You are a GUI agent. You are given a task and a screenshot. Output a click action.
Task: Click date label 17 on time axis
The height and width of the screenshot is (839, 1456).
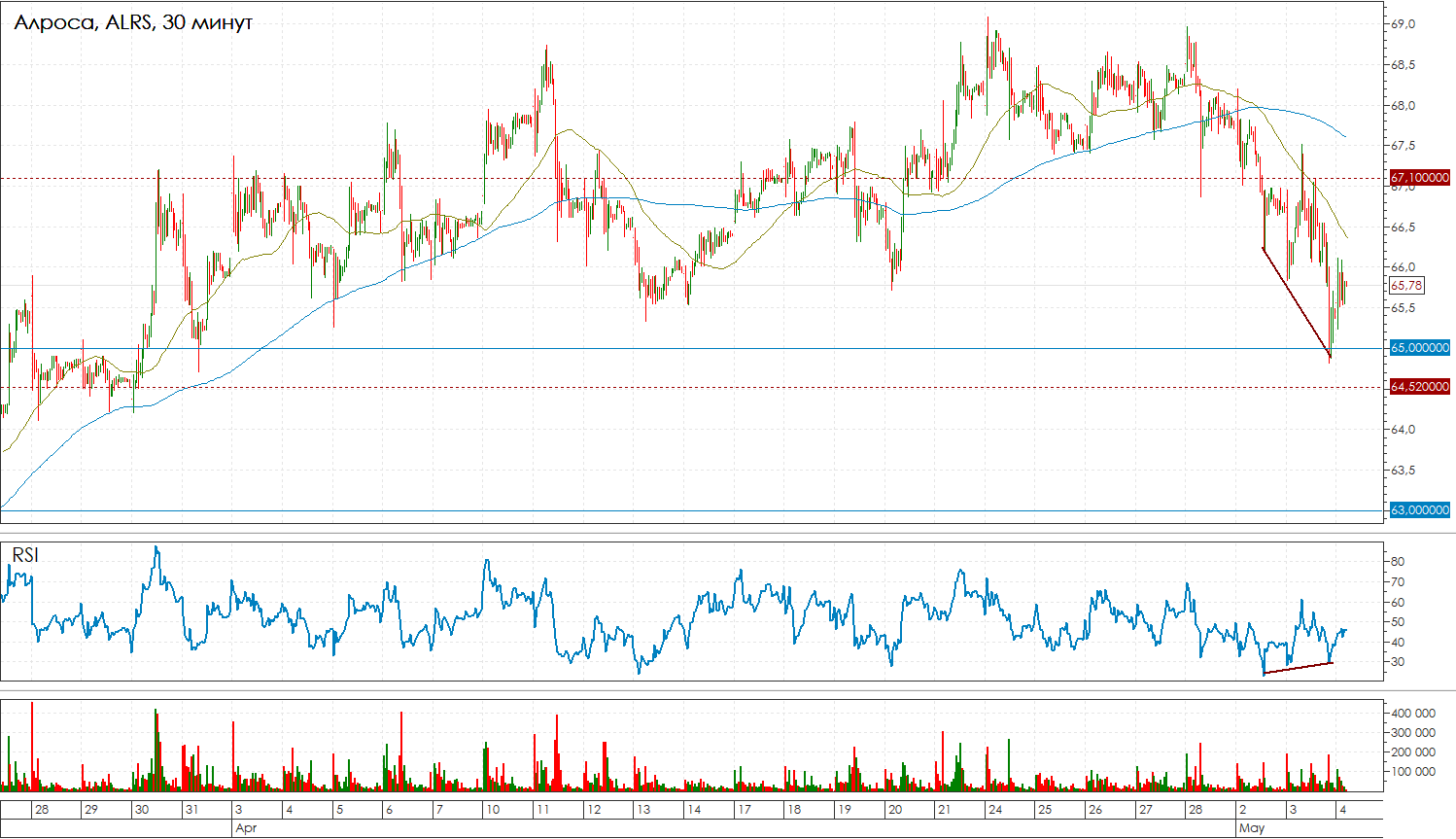click(744, 809)
